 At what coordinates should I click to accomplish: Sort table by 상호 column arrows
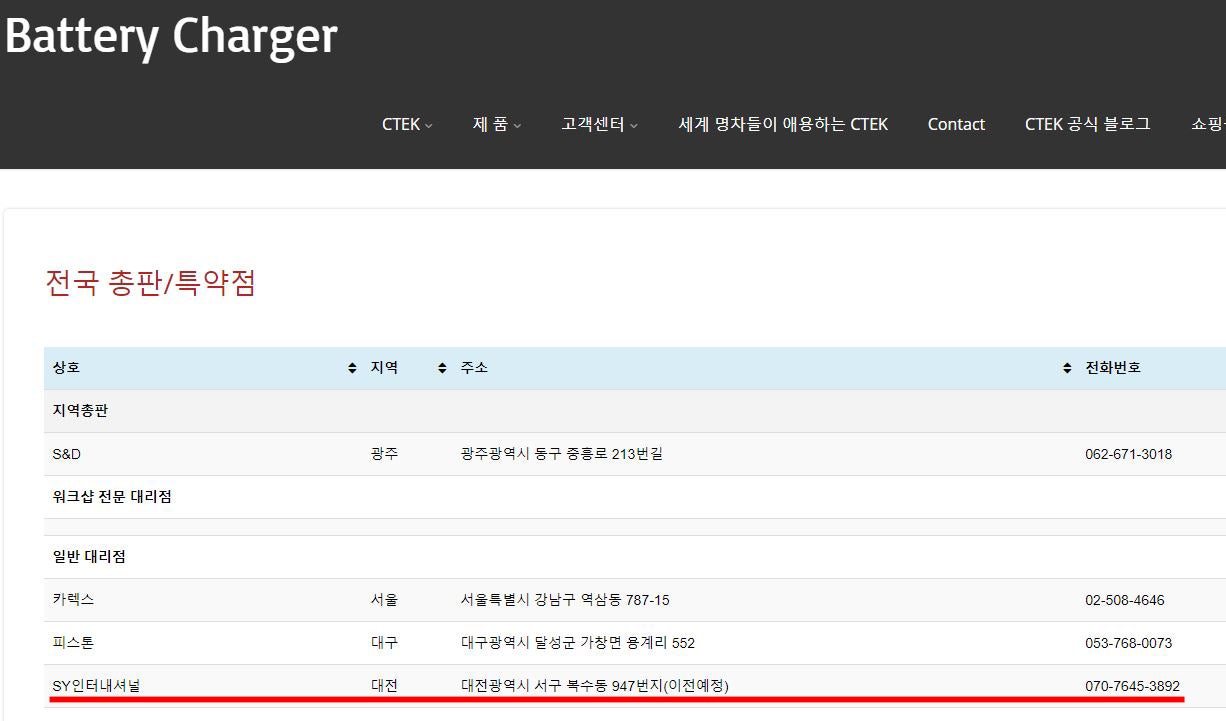(x=352, y=368)
